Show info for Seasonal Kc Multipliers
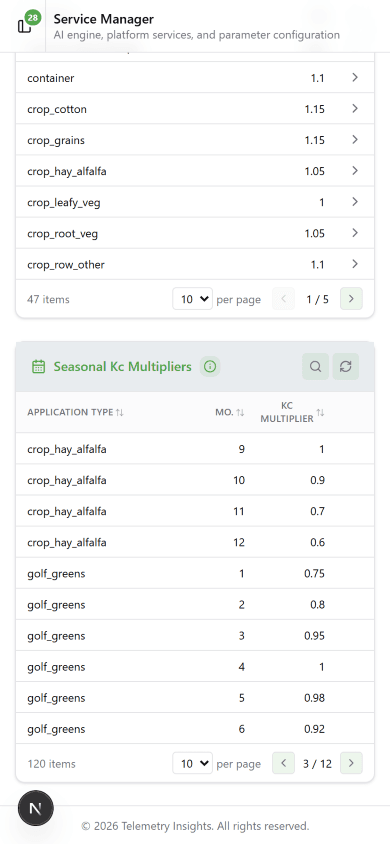Image resolution: width=390 pixels, height=844 pixels. (210, 367)
